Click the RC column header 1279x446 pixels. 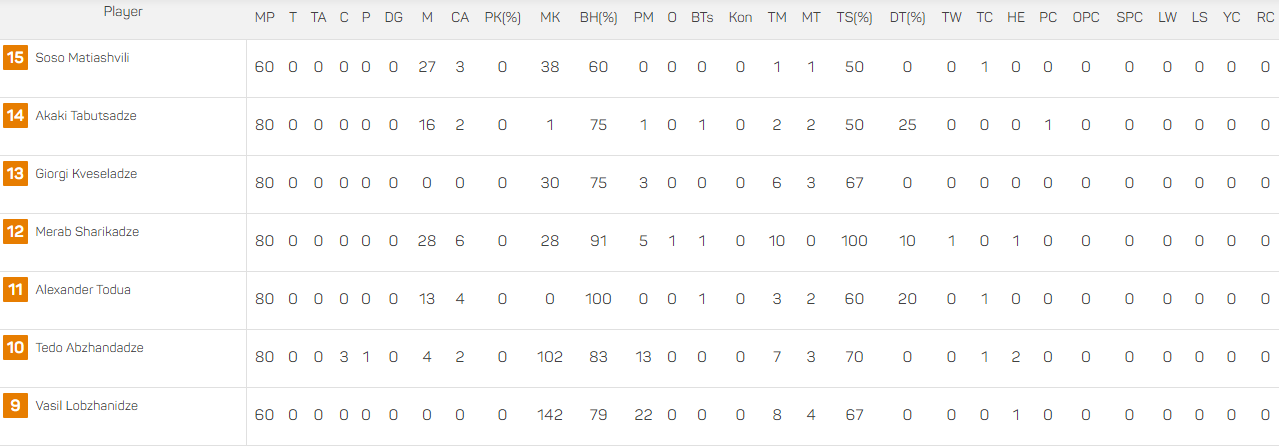1265,18
